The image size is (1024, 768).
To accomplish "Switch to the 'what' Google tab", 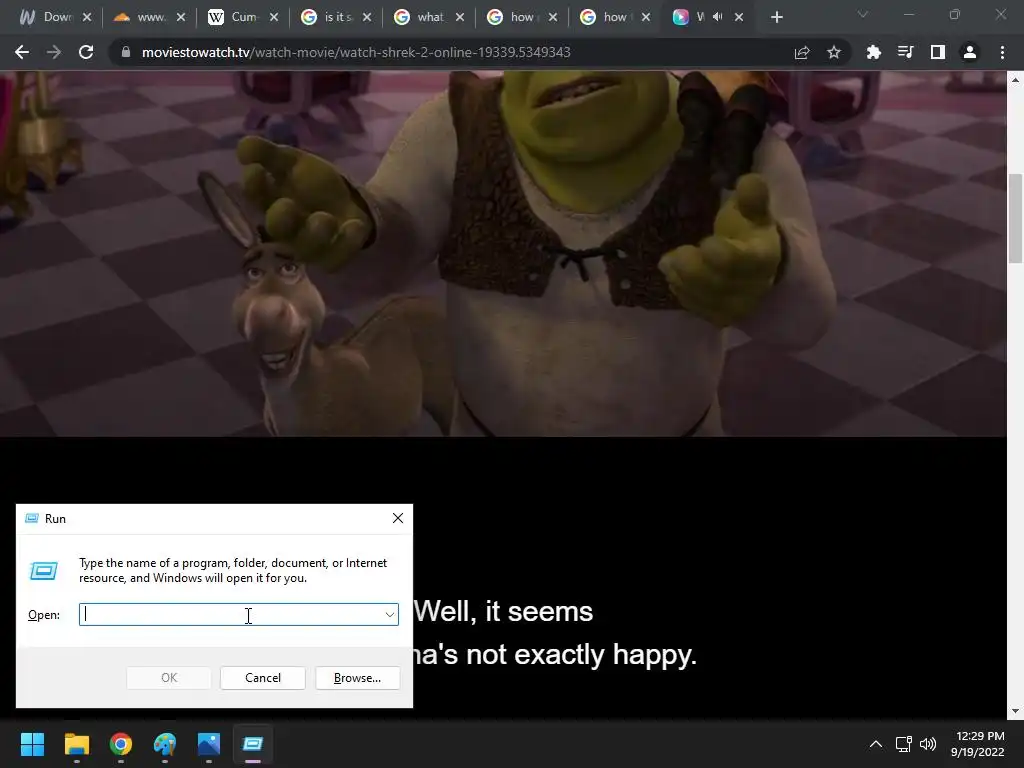I will click(x=429, y=18).
